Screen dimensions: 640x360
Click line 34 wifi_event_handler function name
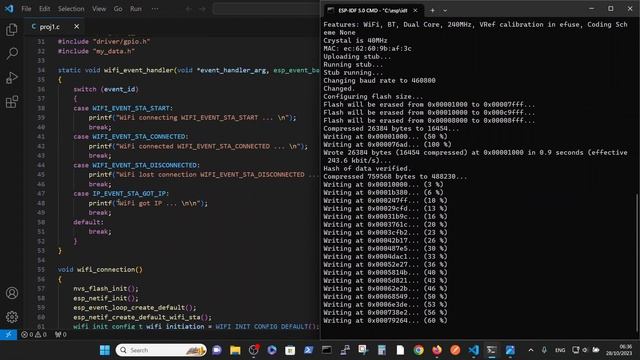(139, 70)
